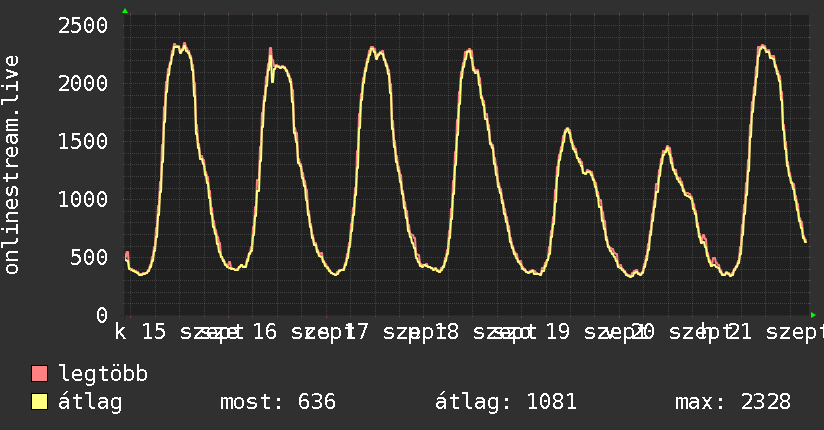The height and width of the screenshot is (430, 824).
Task: Click the green arrow ending the x-axis
Action: point(813,315)
